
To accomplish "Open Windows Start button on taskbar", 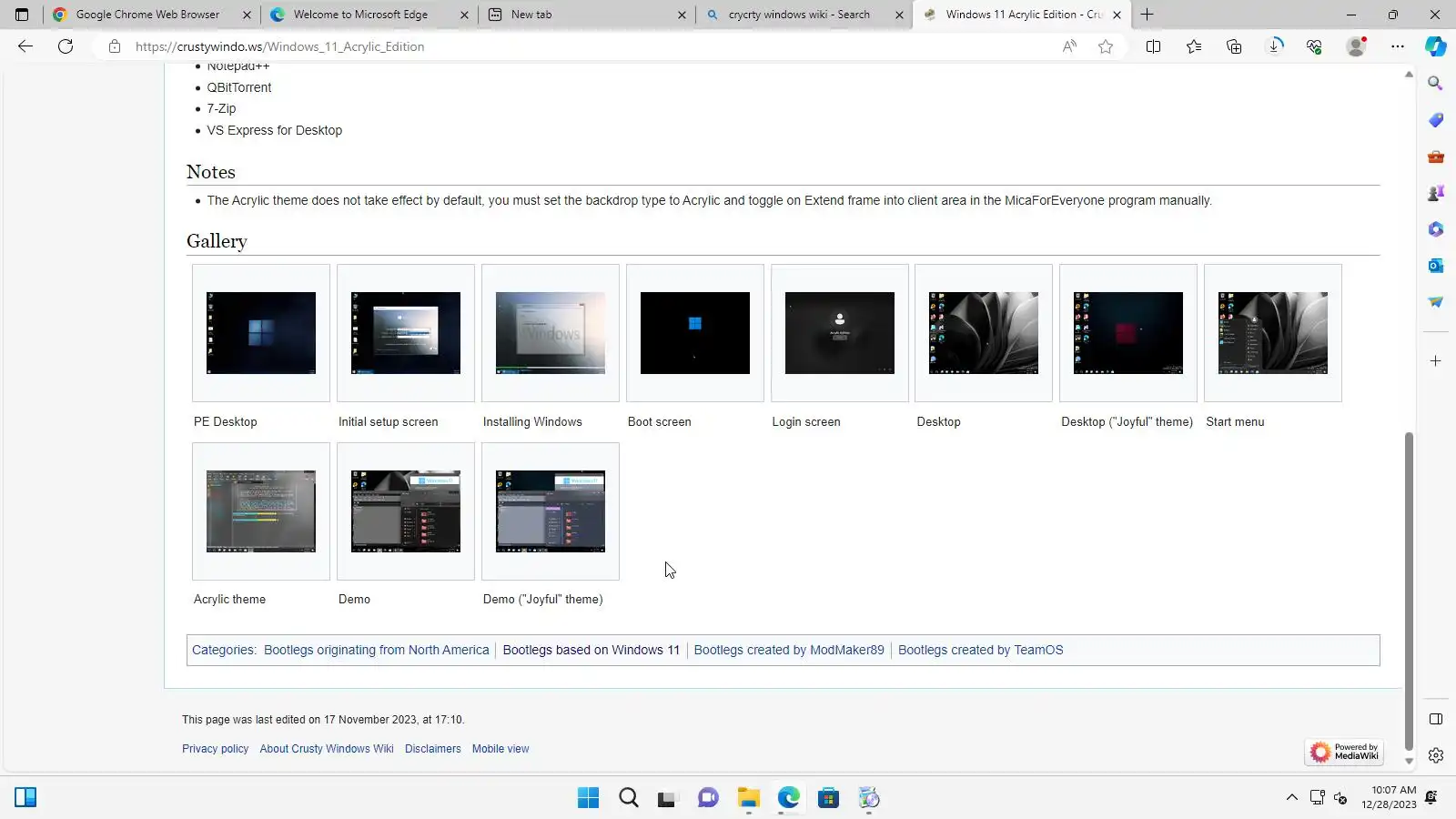I will pos(589,798).
